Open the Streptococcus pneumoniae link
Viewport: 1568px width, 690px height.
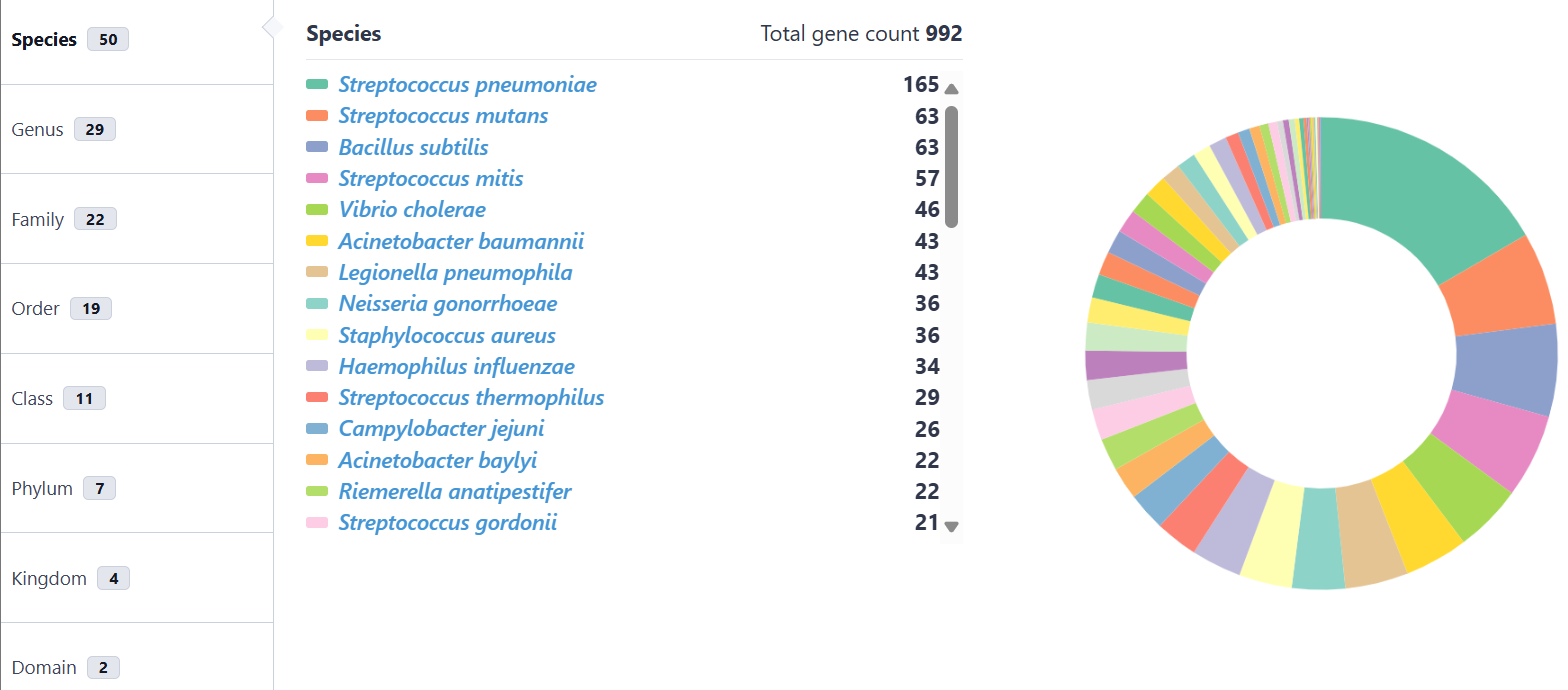click(467, 85)
